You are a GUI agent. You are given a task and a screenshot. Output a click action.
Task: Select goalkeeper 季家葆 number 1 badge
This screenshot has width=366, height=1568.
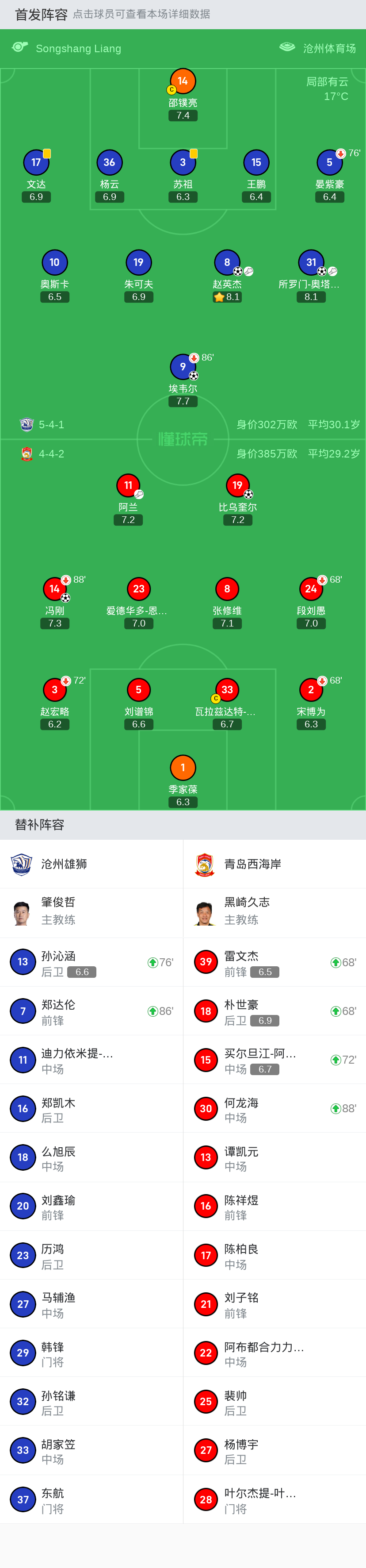183,768
